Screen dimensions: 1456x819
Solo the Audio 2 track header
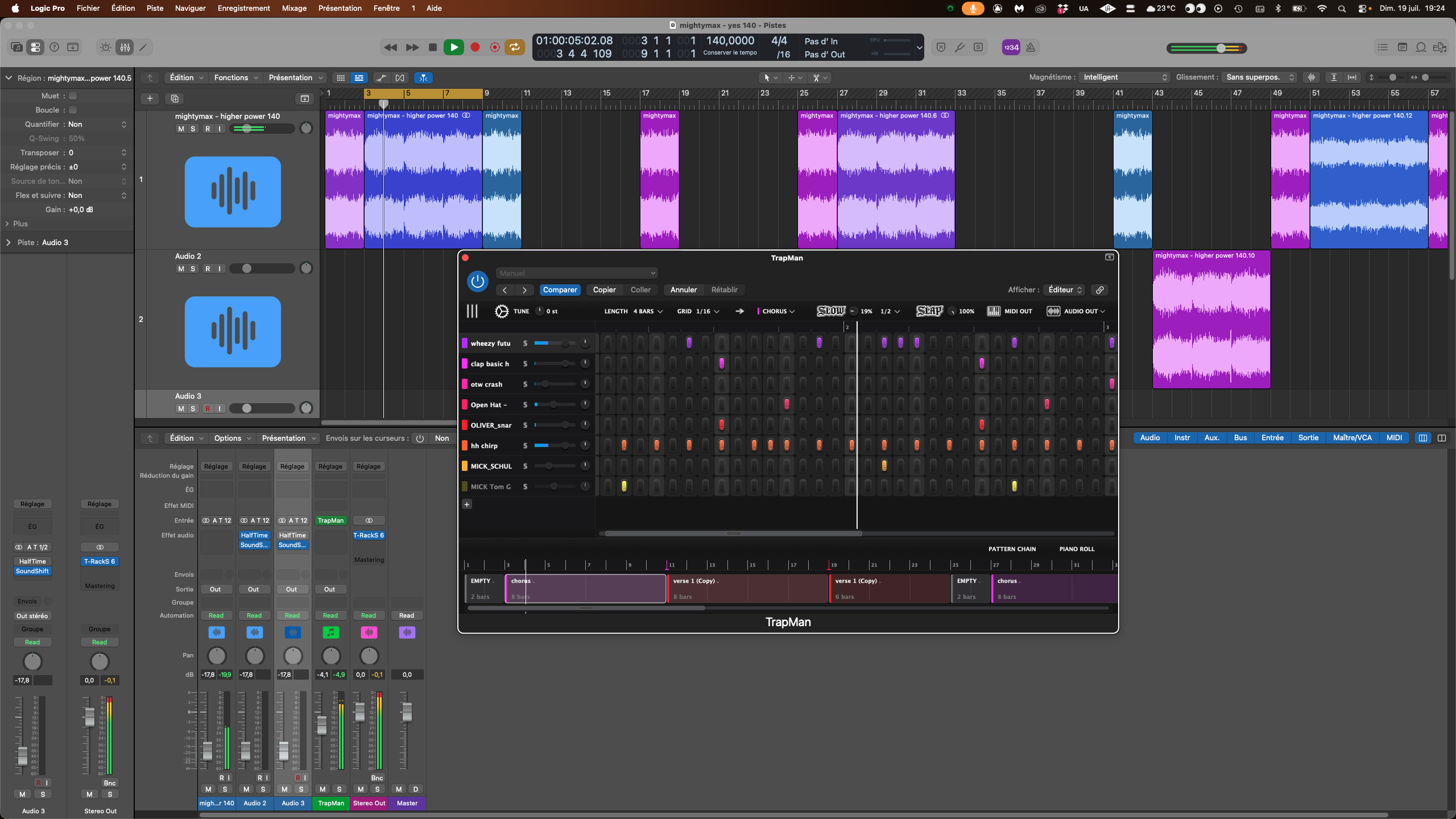pos(193,268)
